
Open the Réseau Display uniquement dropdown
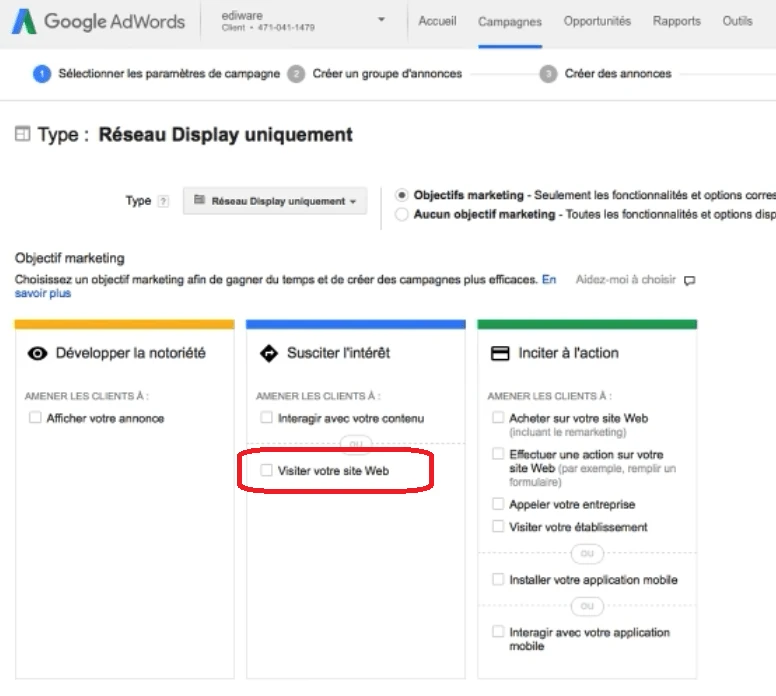pos(275,201)
